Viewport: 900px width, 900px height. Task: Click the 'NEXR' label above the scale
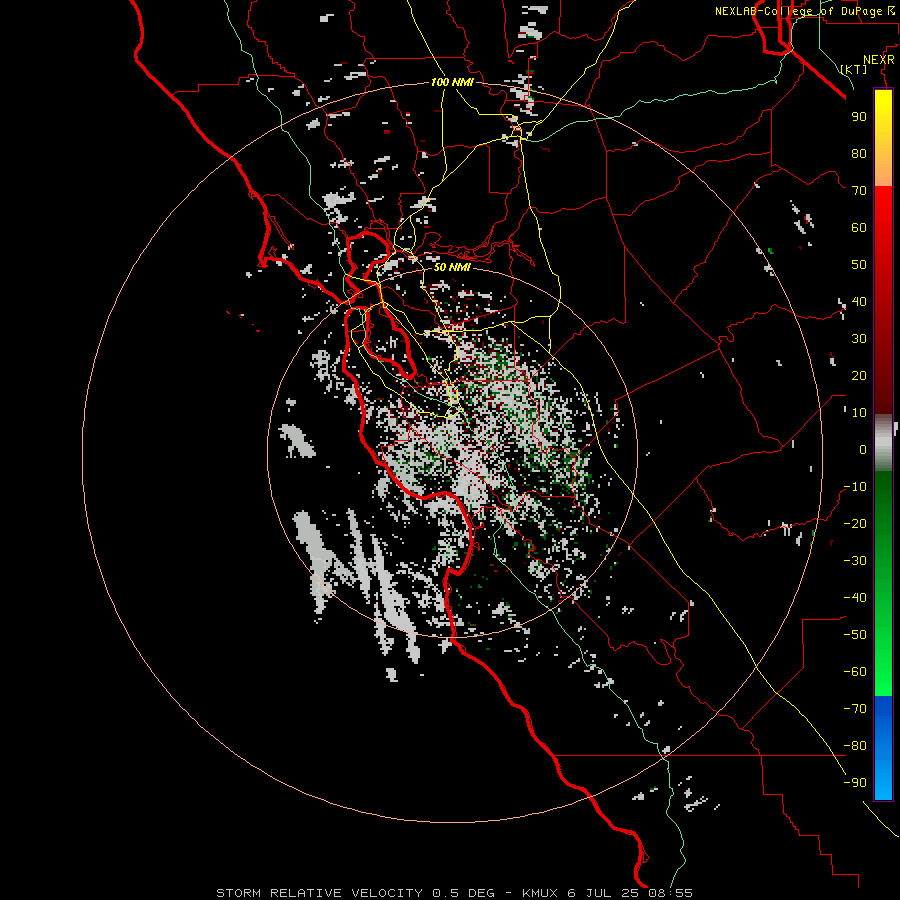point(878,60)
